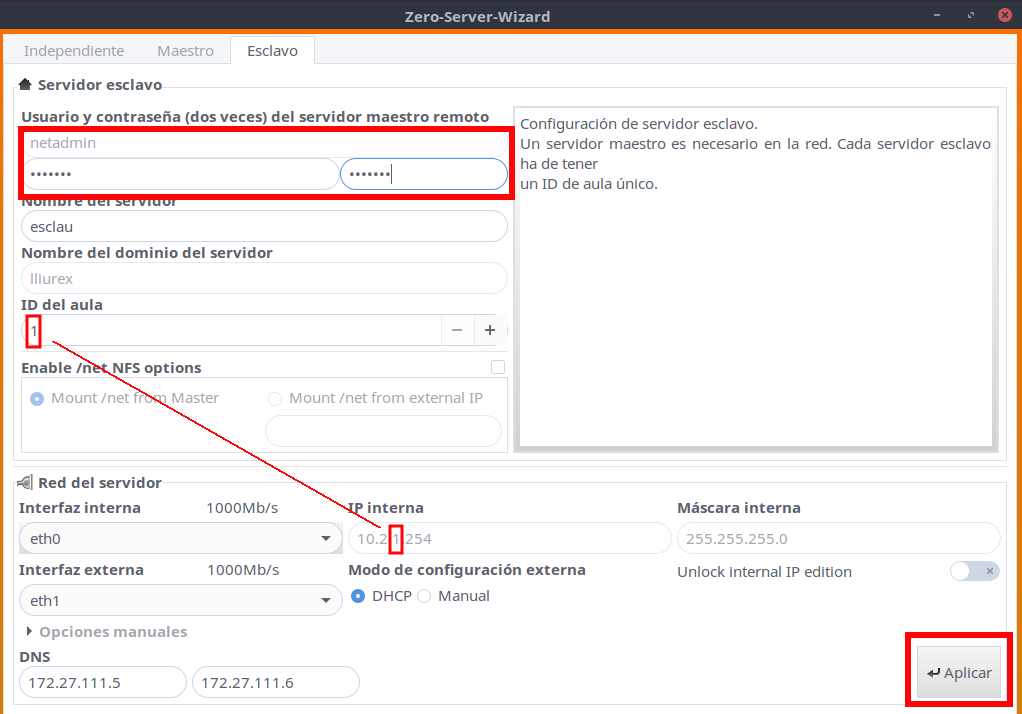1022x714 pixels.
Task: Select the DHCP radio button
Action: (x=358, y=596)
